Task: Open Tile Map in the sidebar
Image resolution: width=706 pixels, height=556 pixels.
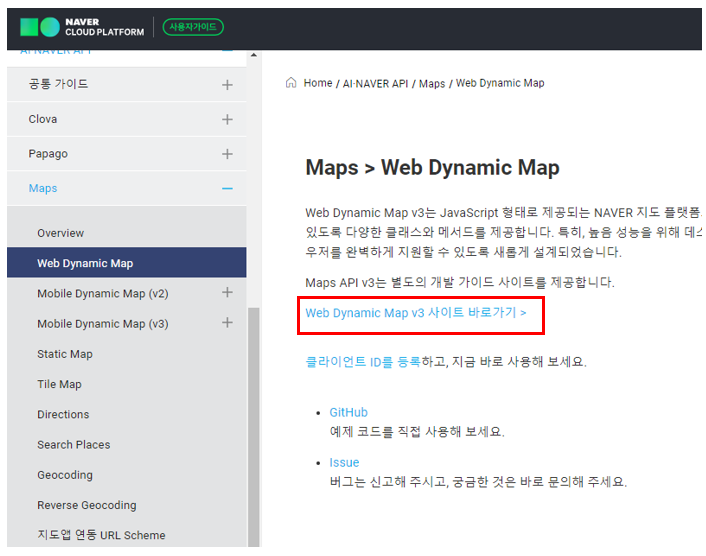Action: [x=59, y=384]
